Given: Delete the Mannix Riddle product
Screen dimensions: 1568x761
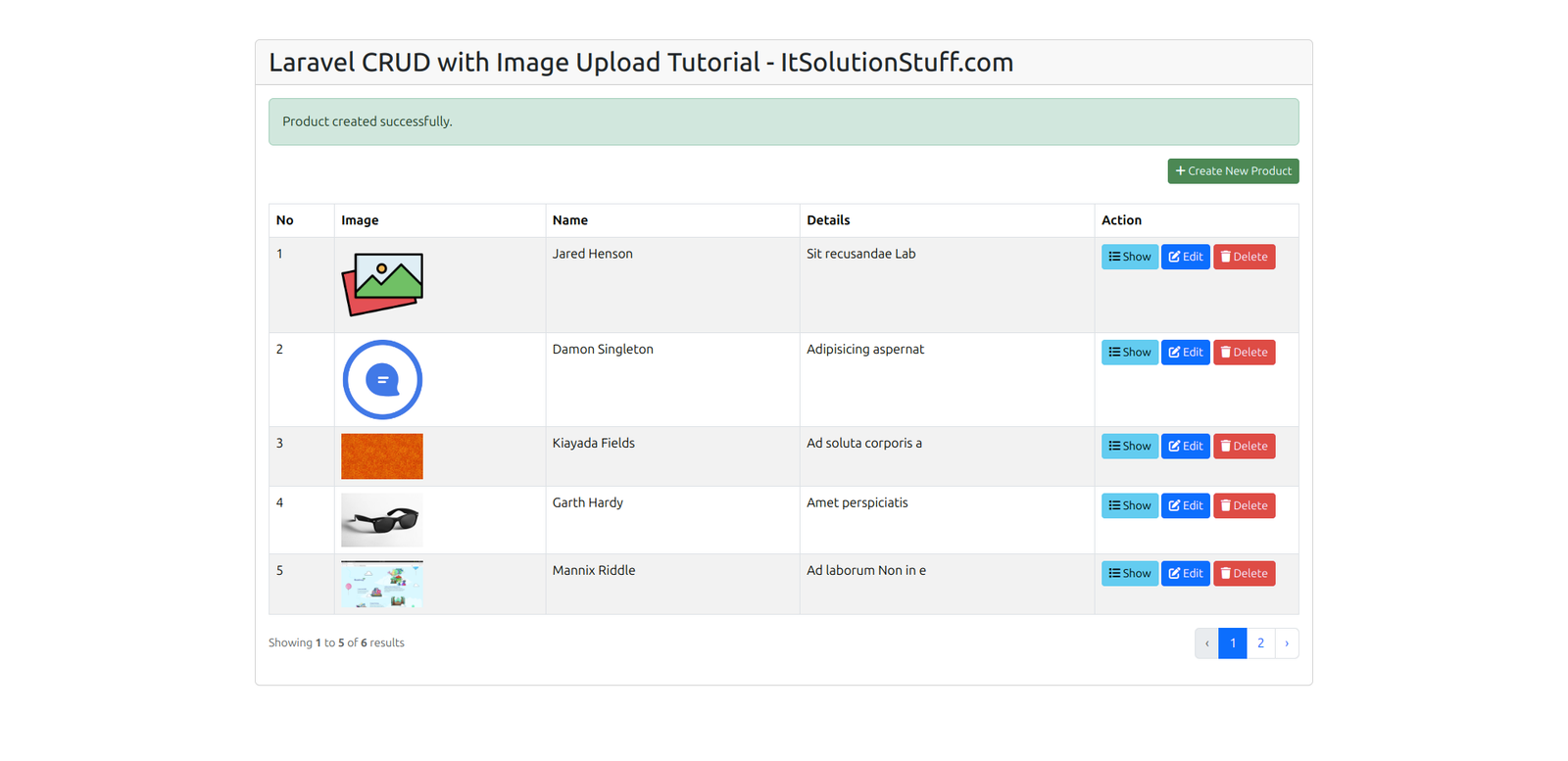Looking at the screenshot, I should 1244,574.
